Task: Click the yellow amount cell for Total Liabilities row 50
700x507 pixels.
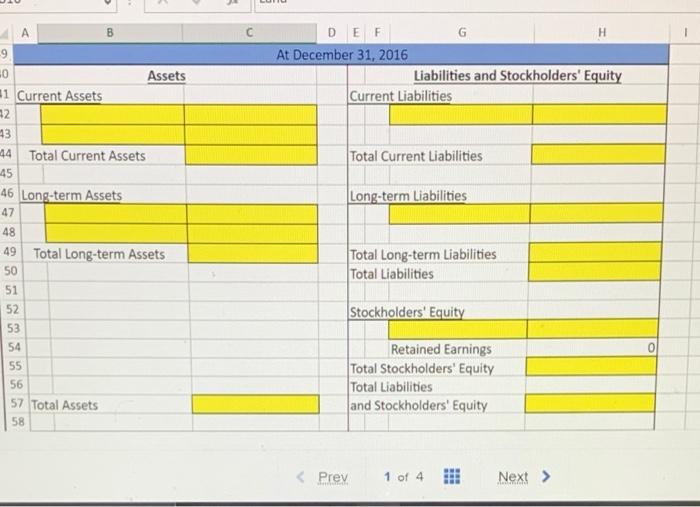Action: [595, 271]
